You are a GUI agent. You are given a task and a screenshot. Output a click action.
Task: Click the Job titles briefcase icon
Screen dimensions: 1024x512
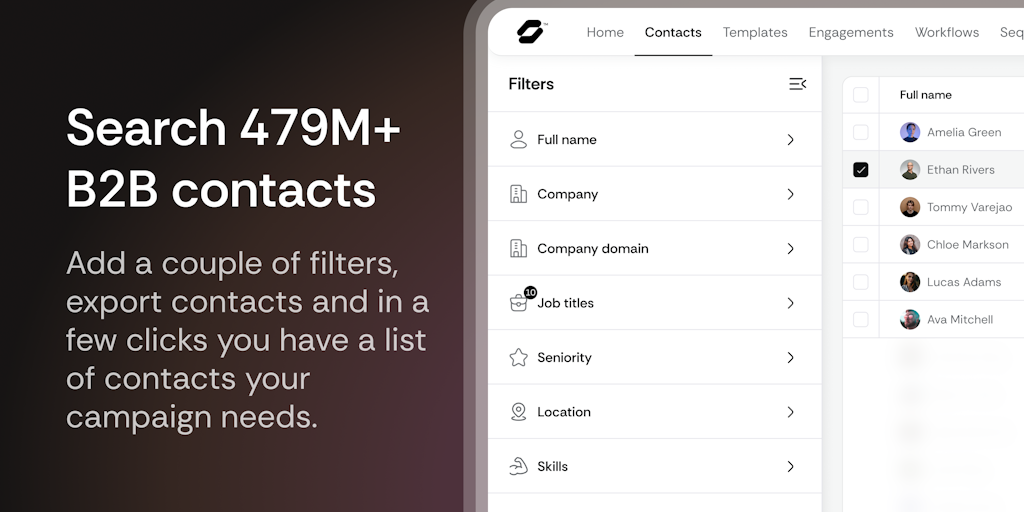518,303
